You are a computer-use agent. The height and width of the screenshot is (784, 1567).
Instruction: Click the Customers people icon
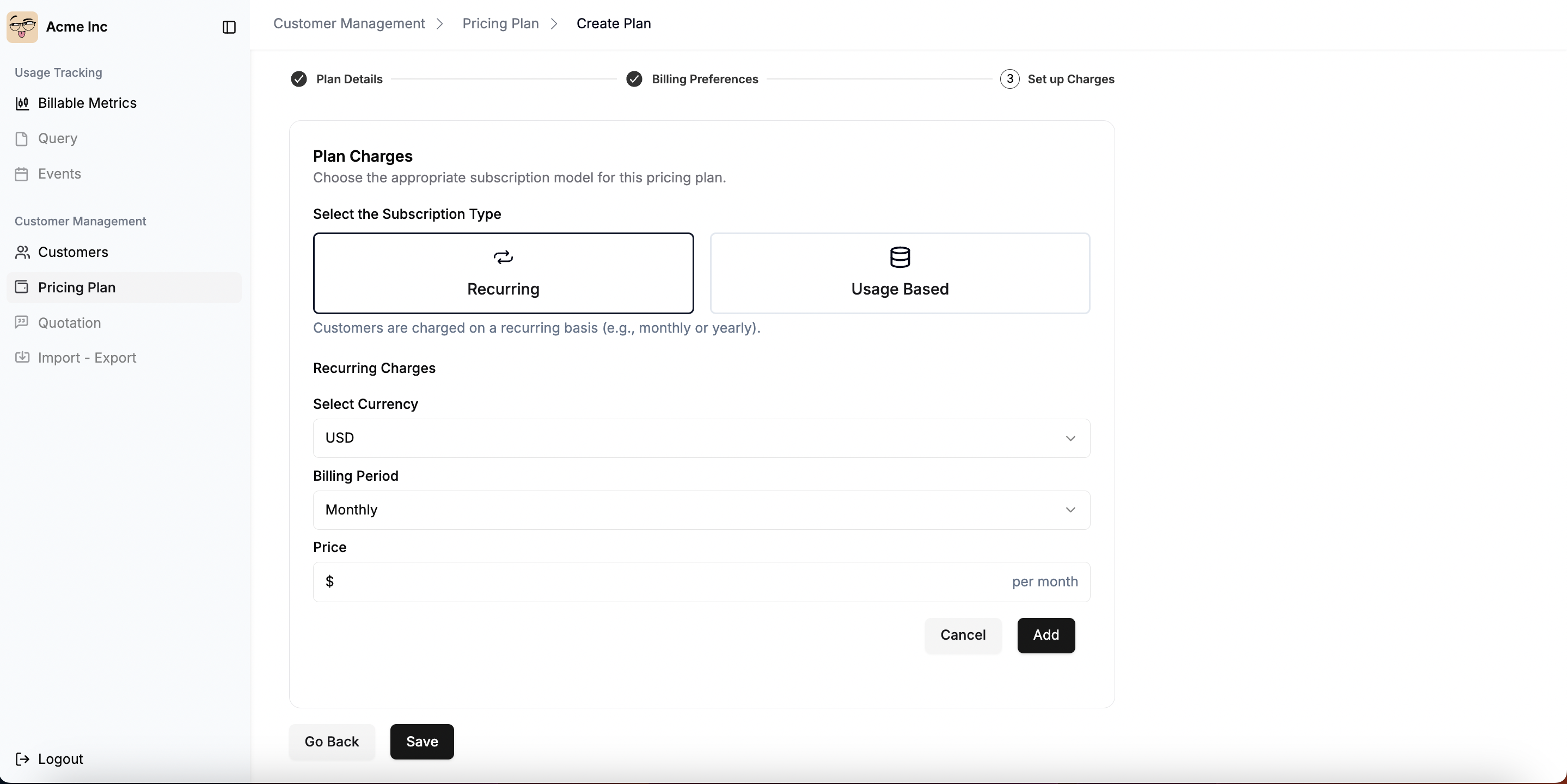pyautogui.click(x=22, y=253)
